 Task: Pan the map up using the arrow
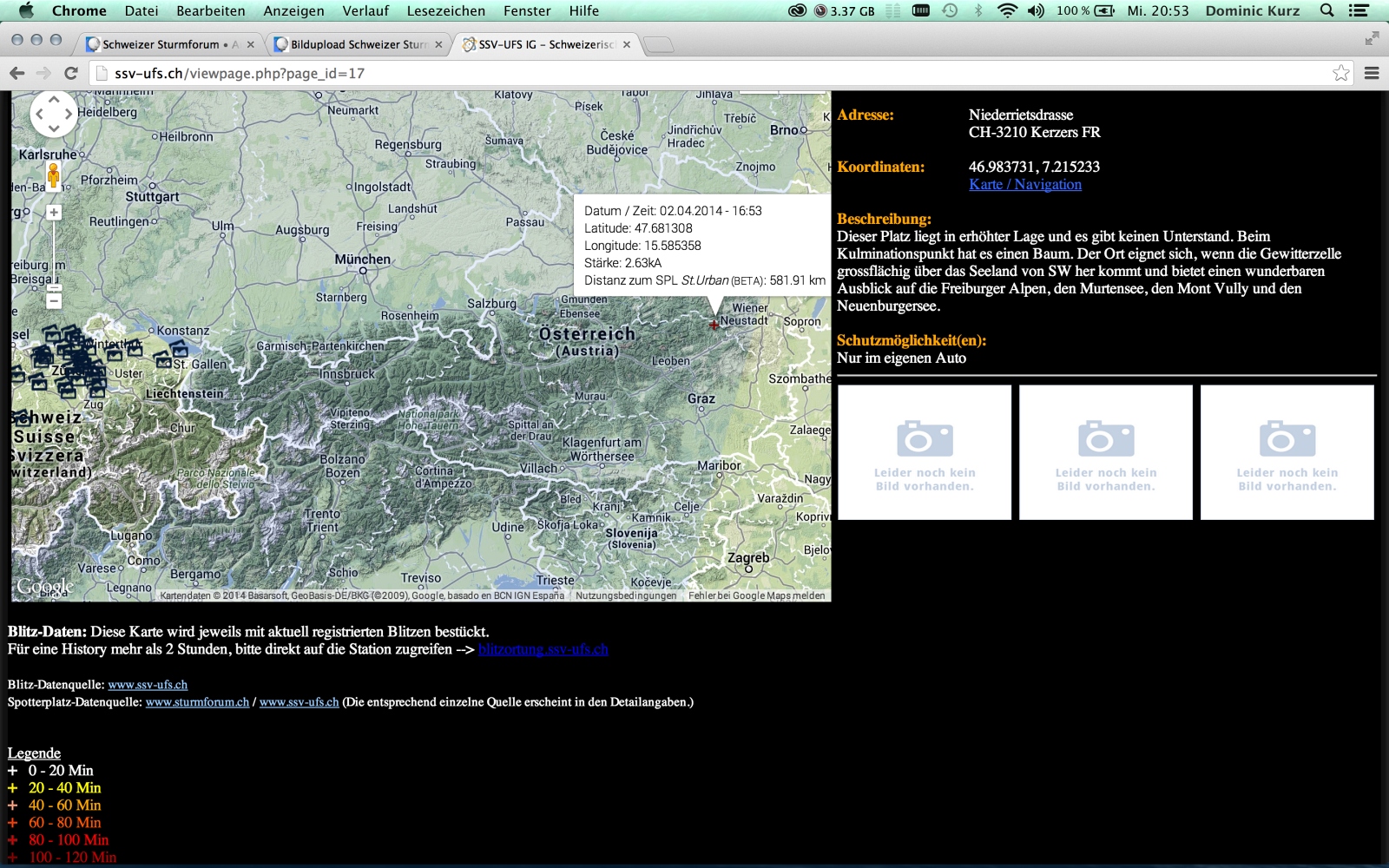tap(54, 101)
